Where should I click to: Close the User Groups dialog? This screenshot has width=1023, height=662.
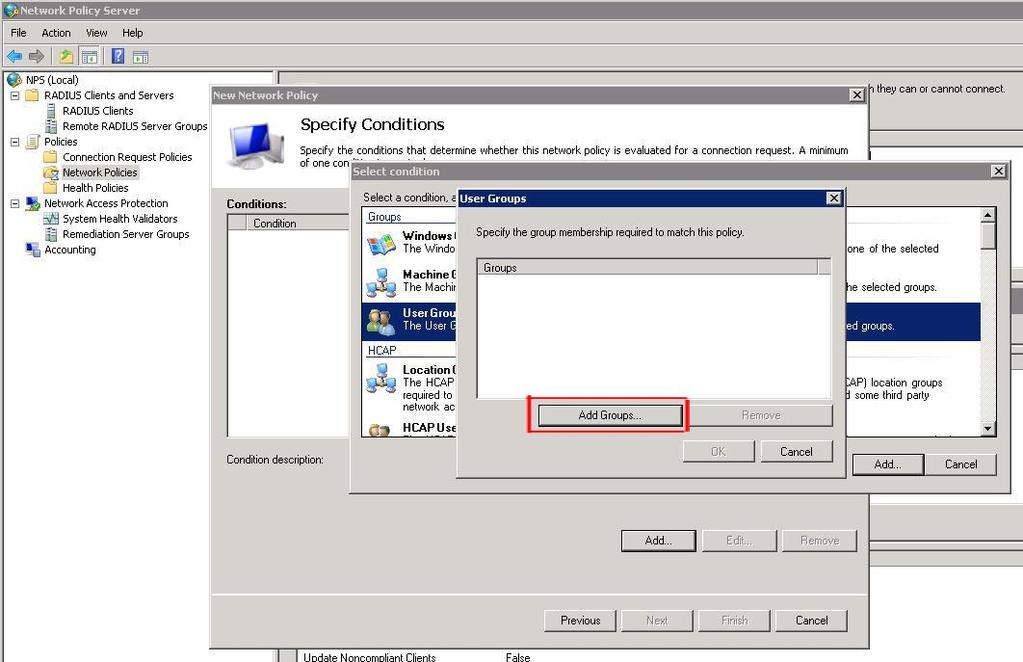coord(834,198)
